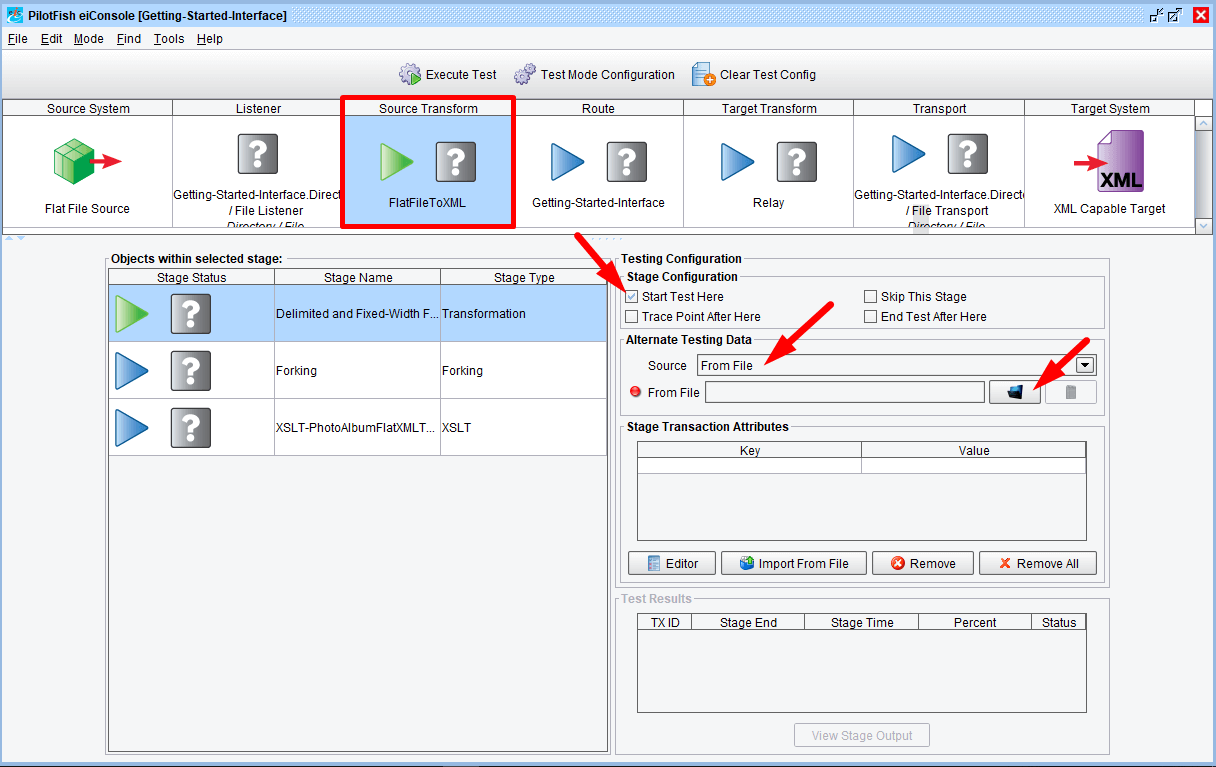Enable Skip This Stage checkbox
The image size is (1216, 767).
[871, 297]
